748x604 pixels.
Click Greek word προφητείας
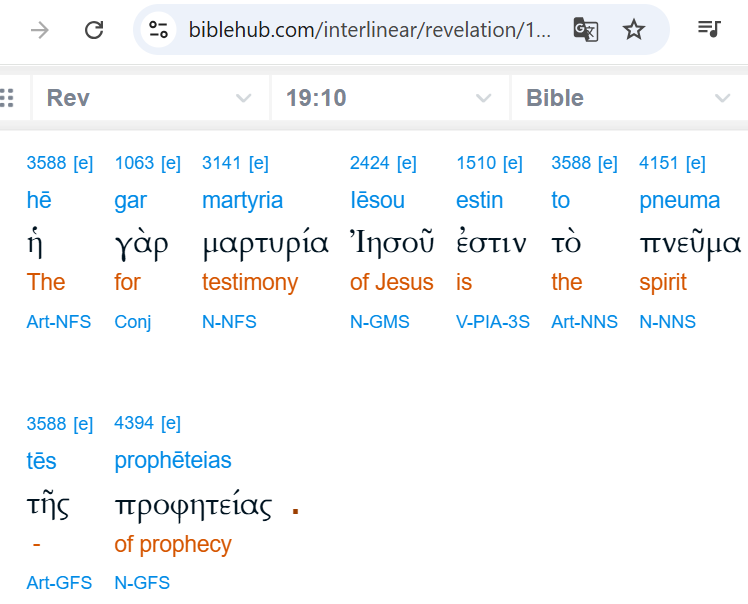(193, 505)
